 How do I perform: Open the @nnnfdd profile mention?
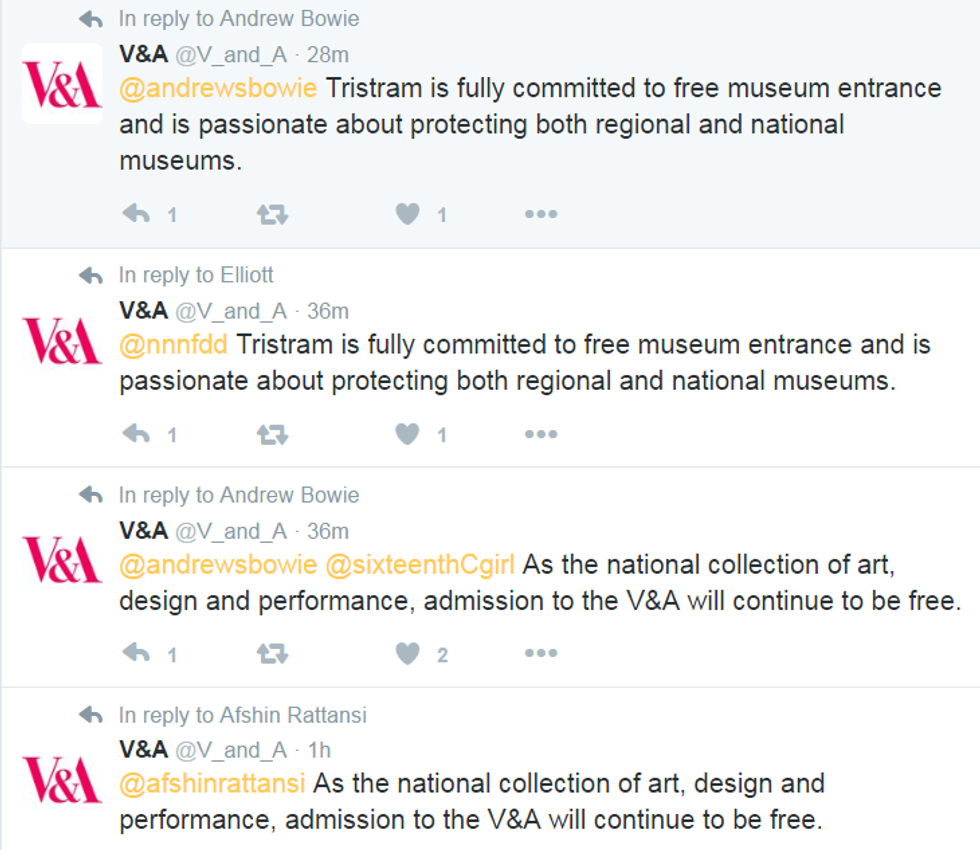pos(174,345)
